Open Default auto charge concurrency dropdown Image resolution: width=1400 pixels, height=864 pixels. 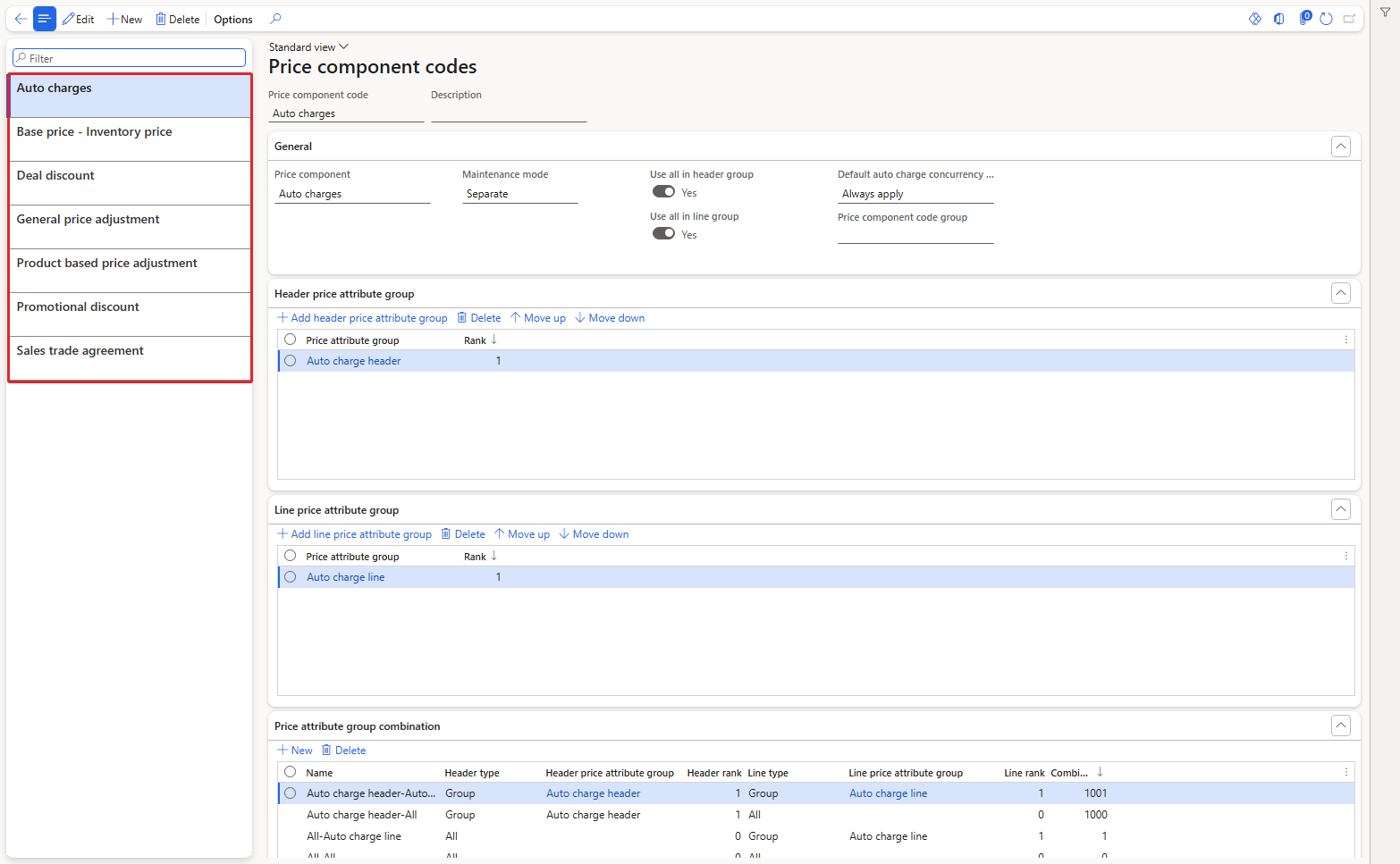click(915, 194)
